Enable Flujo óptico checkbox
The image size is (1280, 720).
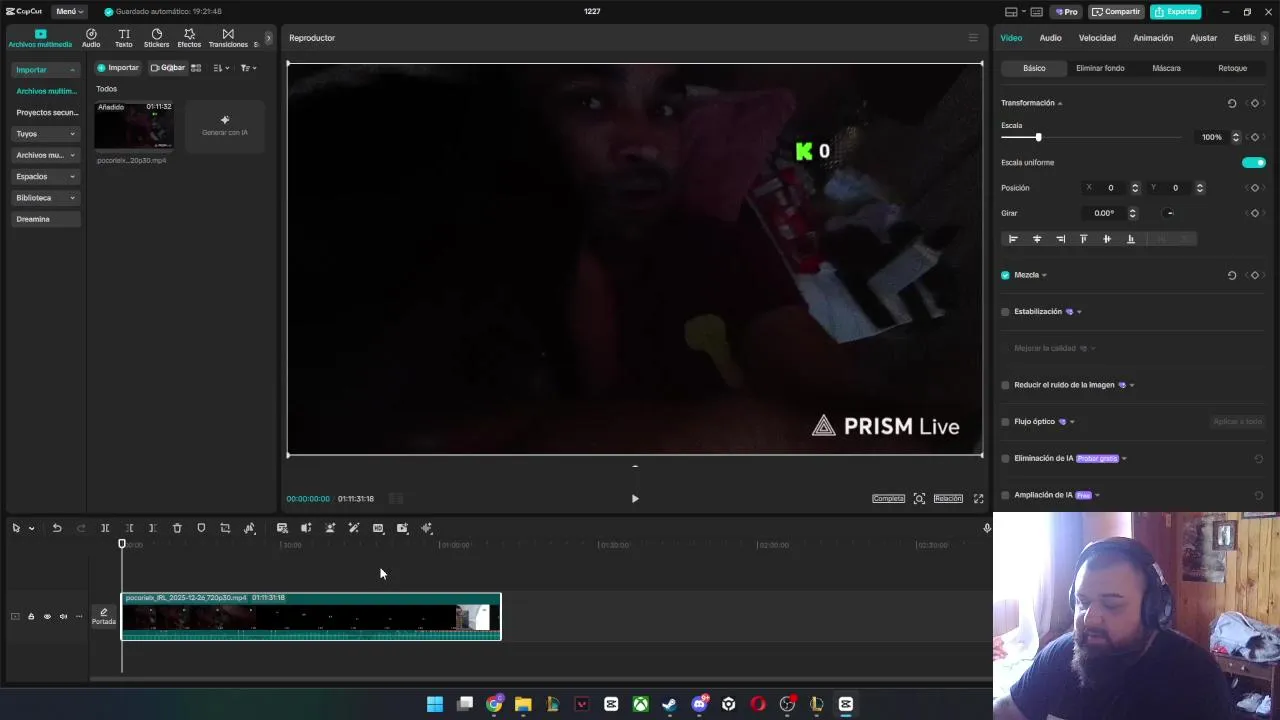pyautogui.click(x=1005, y=421)
